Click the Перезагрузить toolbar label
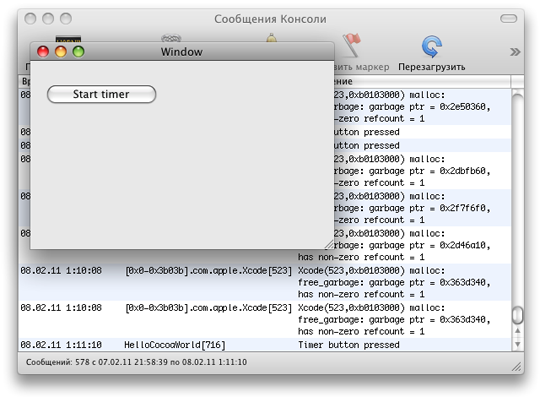Viewport: 540px width, 397px height. pyautogui.click(x=432, y=67)
